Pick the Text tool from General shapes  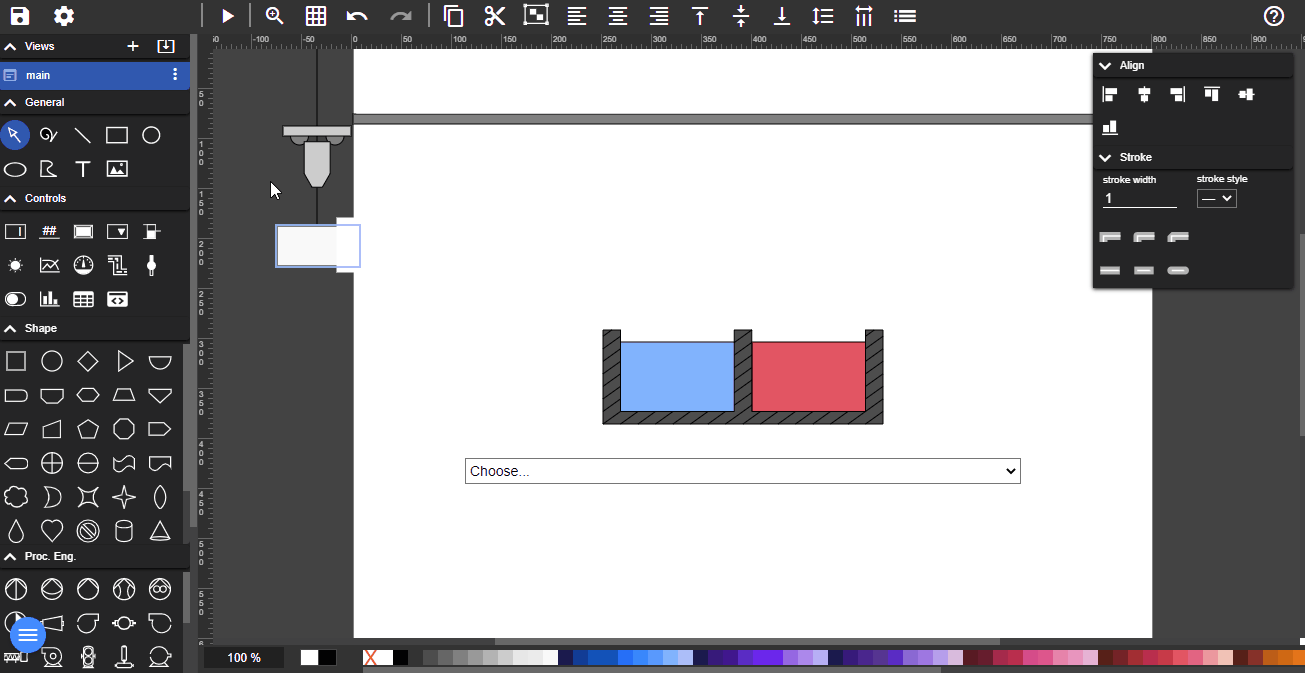click(83, 169)
